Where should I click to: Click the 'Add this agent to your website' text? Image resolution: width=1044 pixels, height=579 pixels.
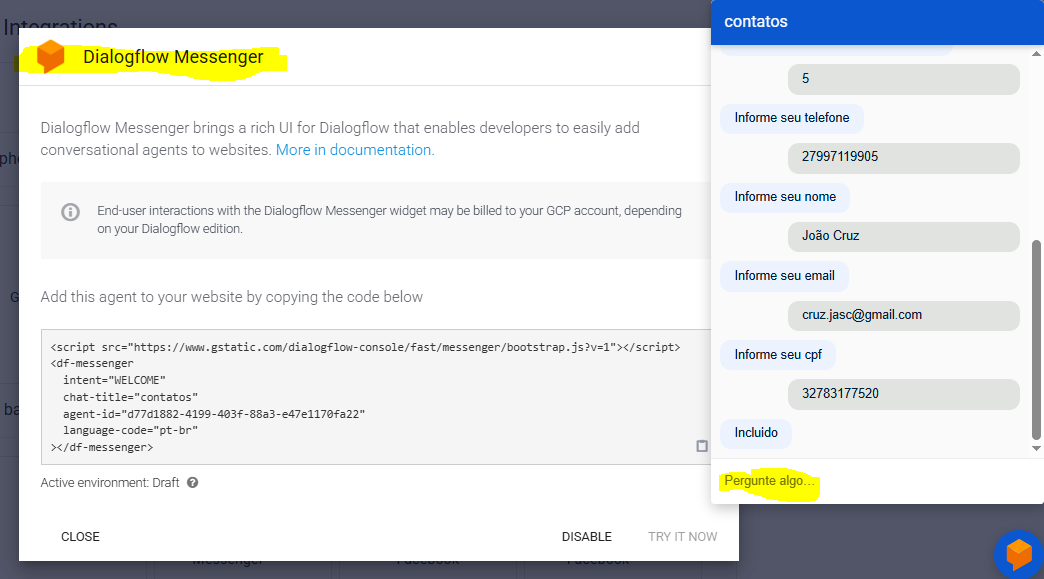pos(232,297)
